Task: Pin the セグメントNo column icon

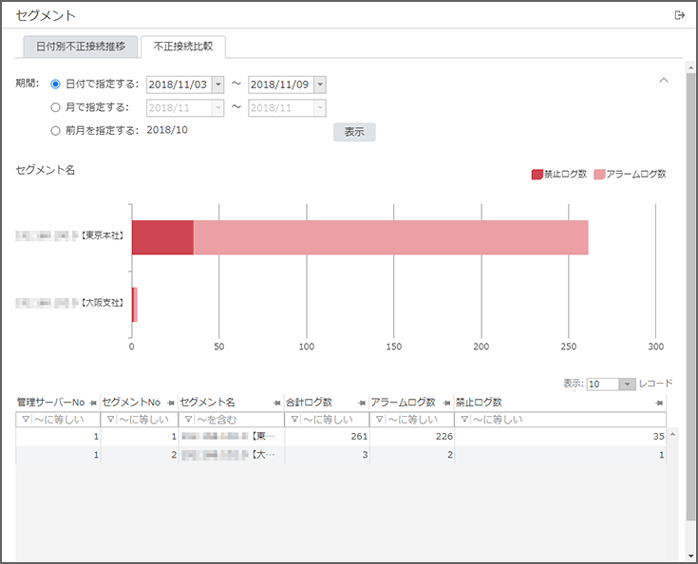Action: point(171,403)
